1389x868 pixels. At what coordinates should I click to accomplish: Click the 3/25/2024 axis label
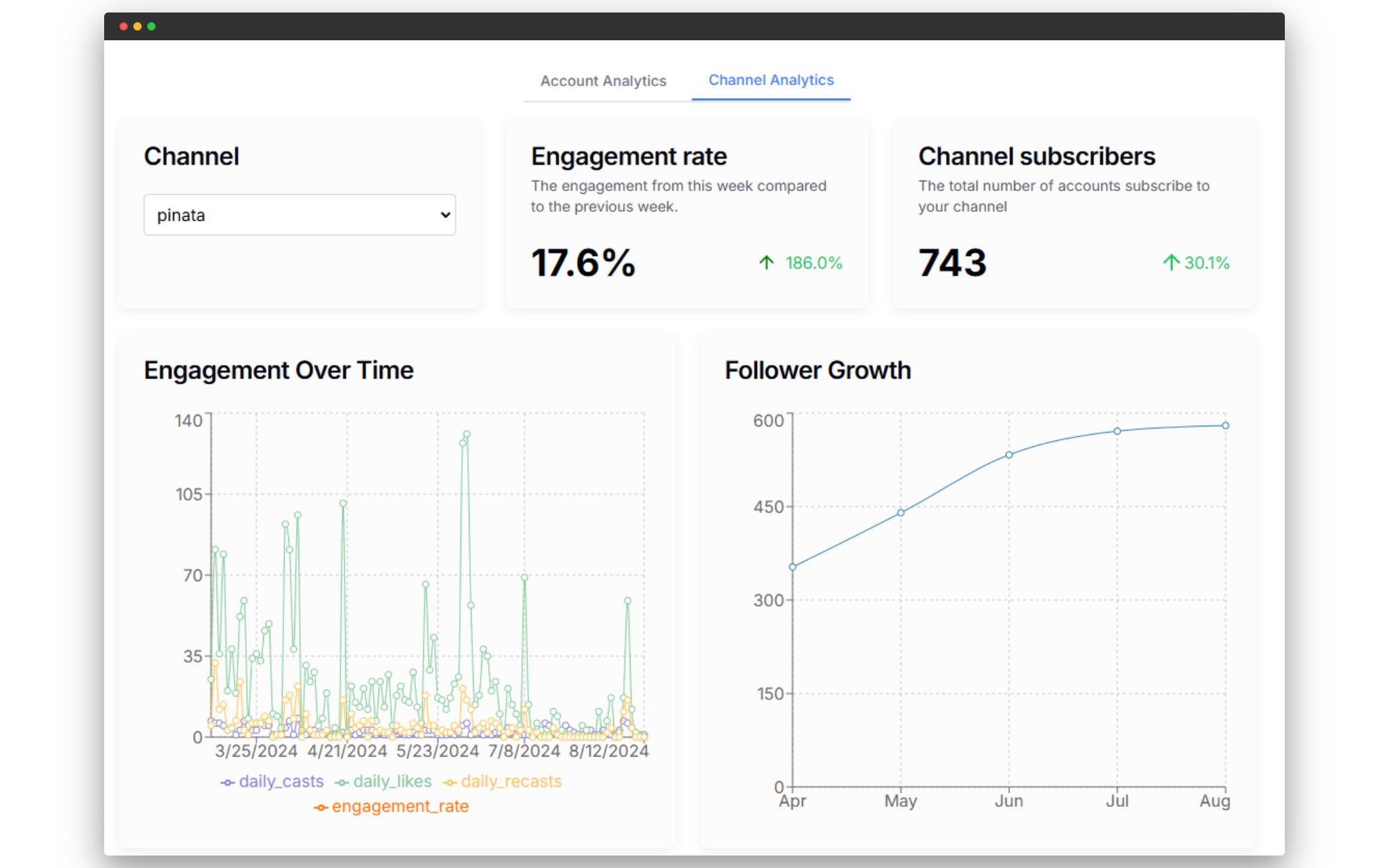256,751
